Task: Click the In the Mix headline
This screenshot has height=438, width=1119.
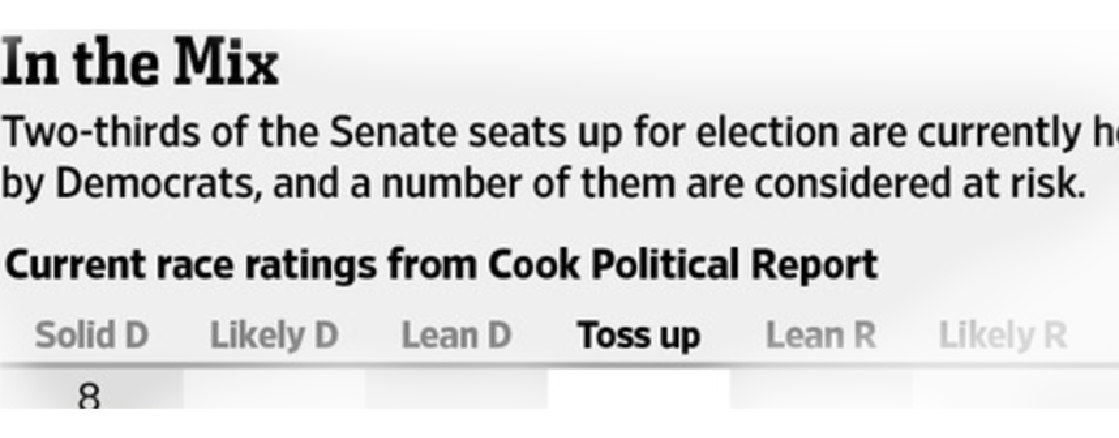Action: pyautogui.click(x=140, y=63)
